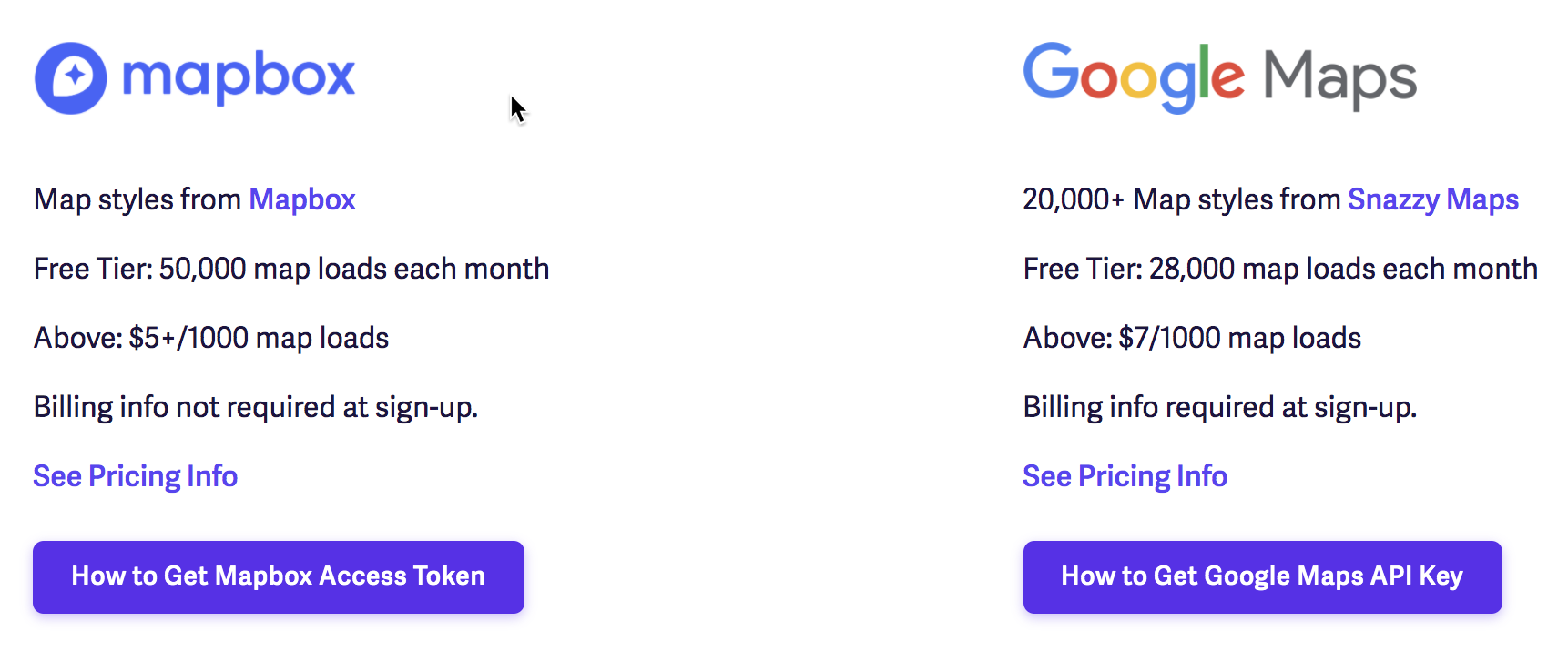Click the red e in Google logo
Viewport: 1568px width, 652px height.
coord(1227,79)
